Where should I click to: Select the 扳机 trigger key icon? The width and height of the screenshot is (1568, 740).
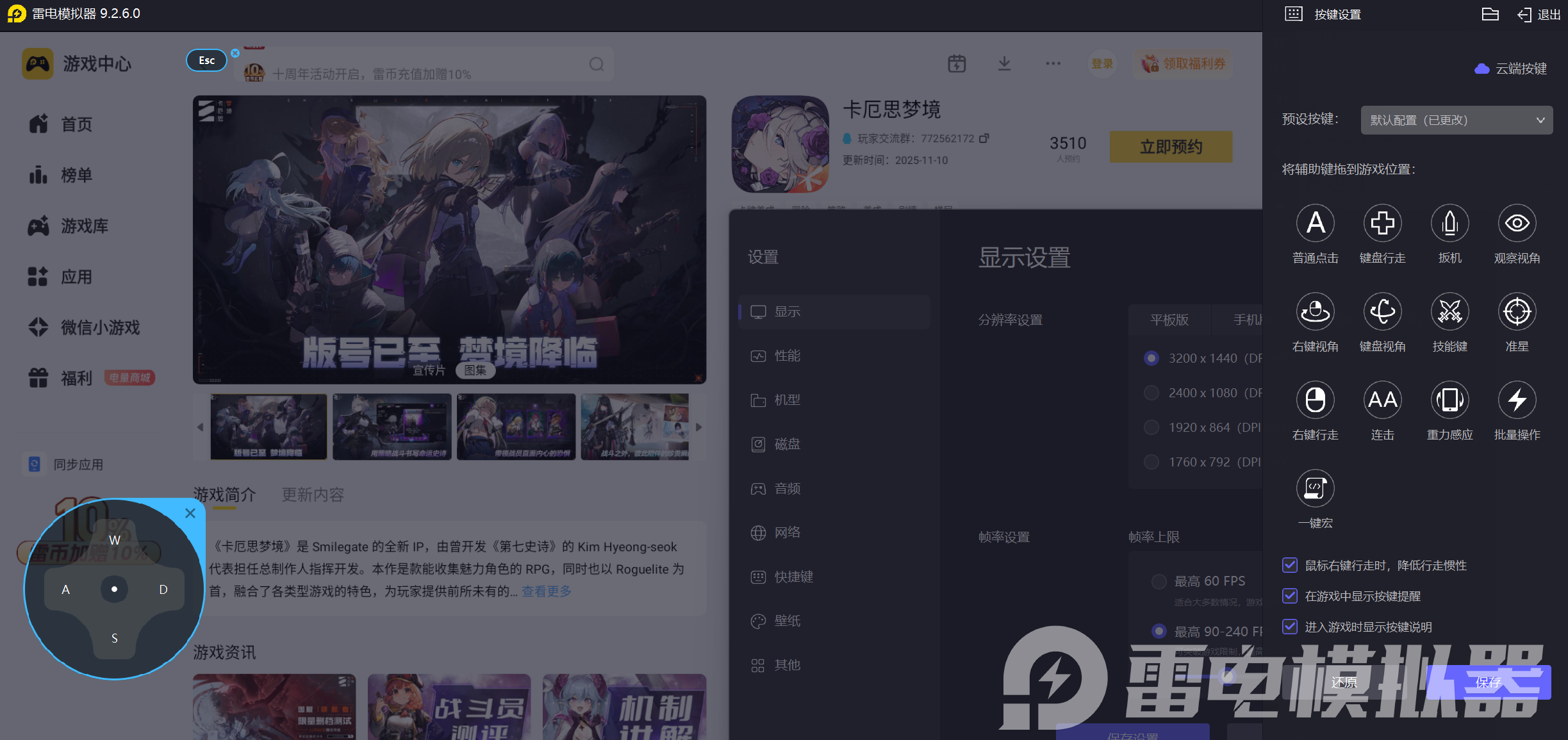[x=1449, y=223]
